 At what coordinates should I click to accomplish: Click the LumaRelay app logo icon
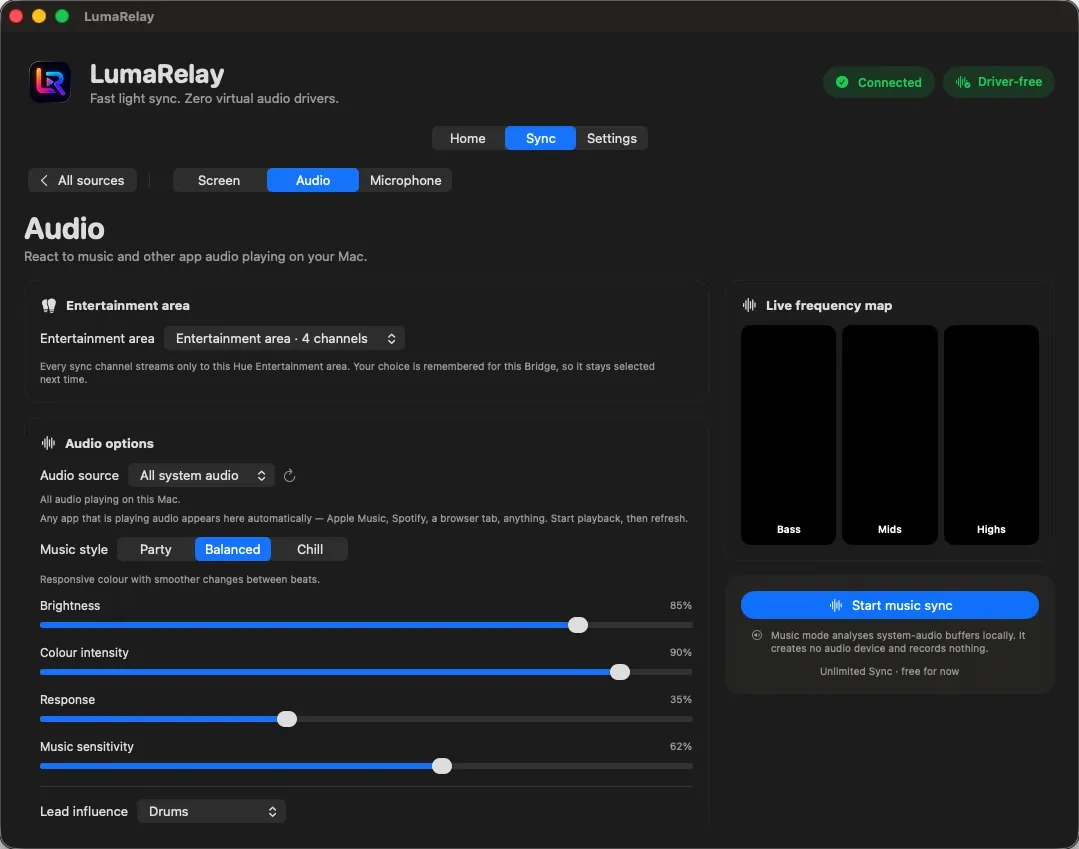tap(50, 82)
